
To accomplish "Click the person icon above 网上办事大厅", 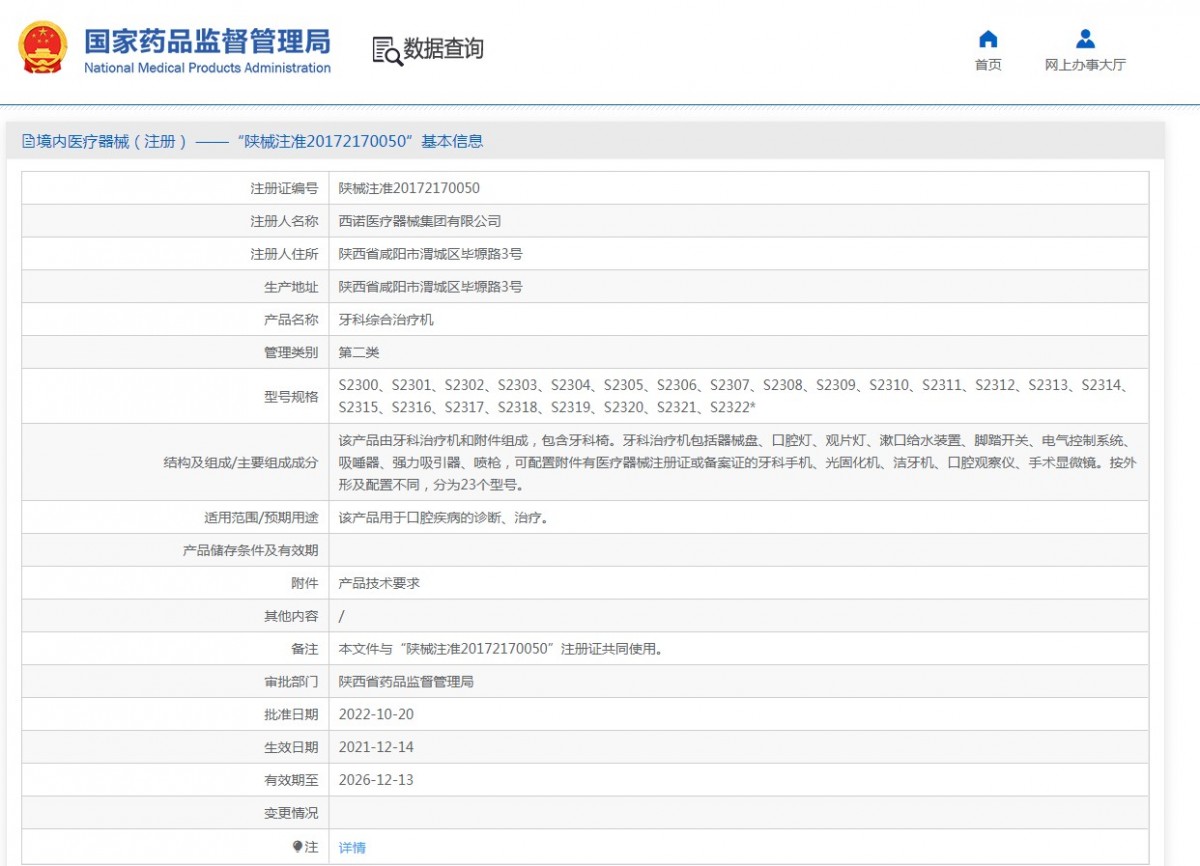I will coord(1085,39).
